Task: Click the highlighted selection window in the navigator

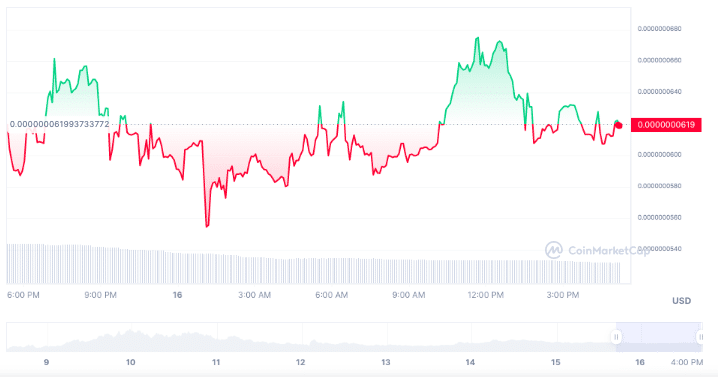Action: click(658, 337)
